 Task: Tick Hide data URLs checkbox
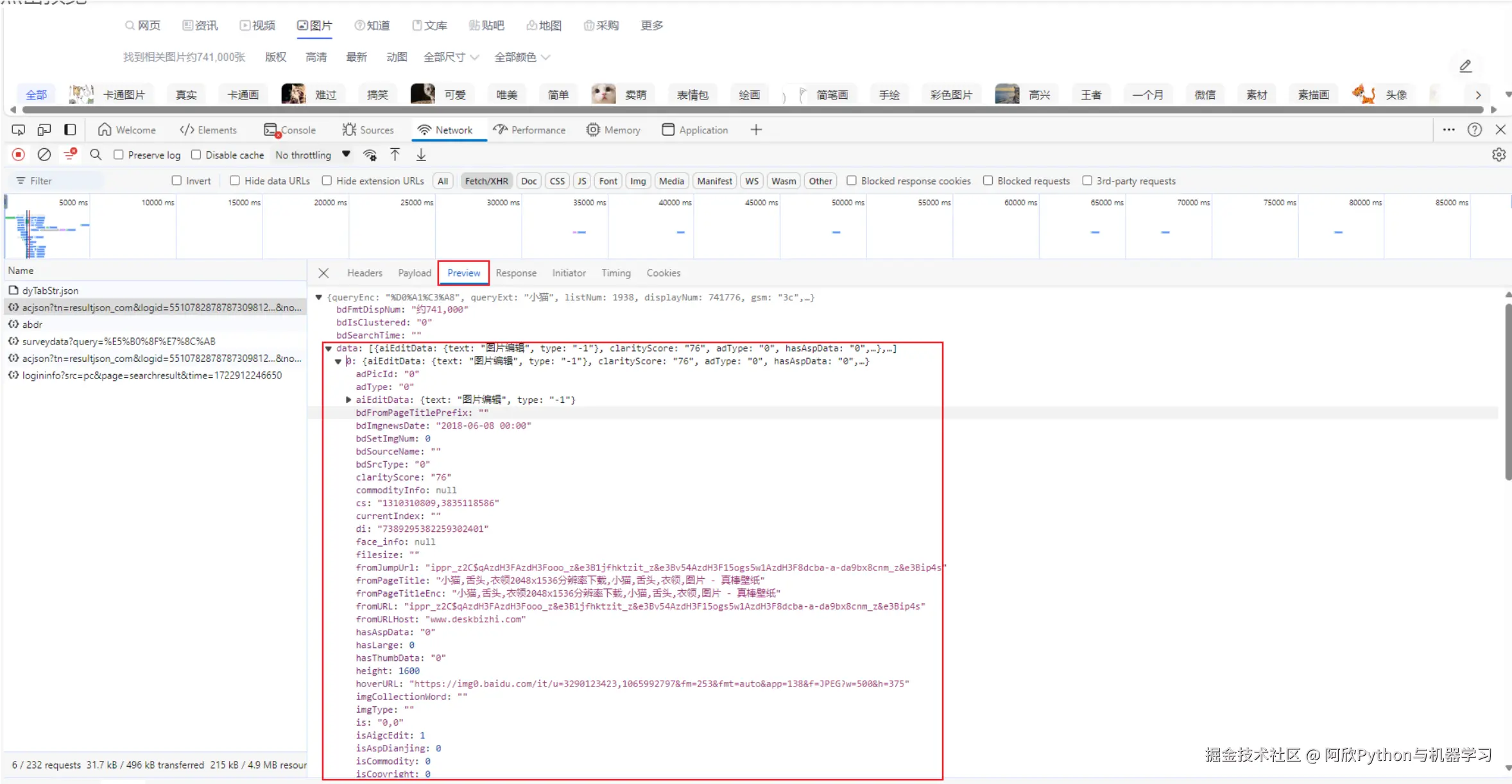235,181
